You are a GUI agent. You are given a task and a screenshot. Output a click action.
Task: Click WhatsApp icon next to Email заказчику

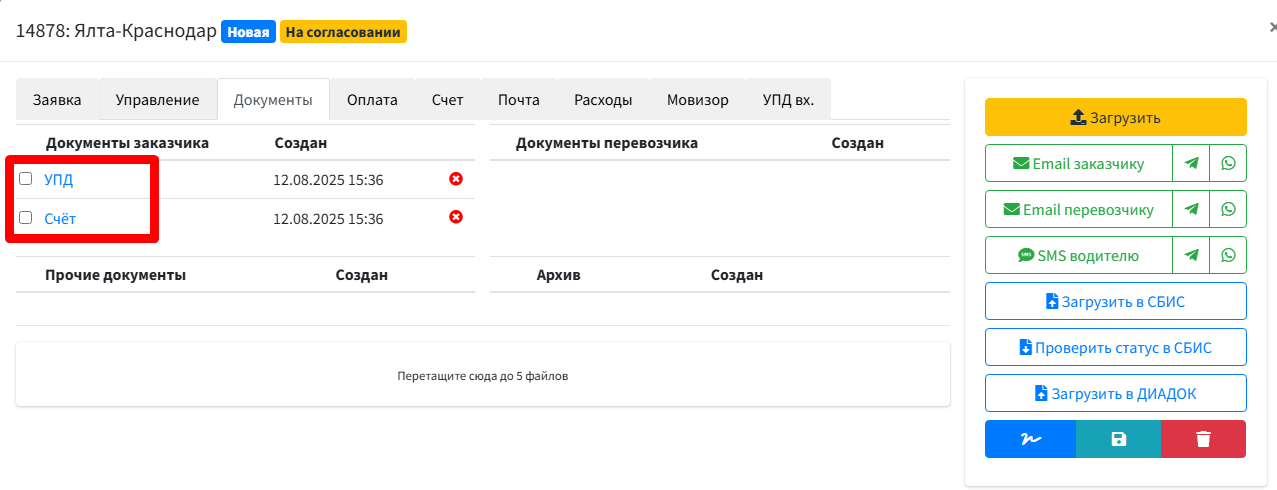point(1228,163)
